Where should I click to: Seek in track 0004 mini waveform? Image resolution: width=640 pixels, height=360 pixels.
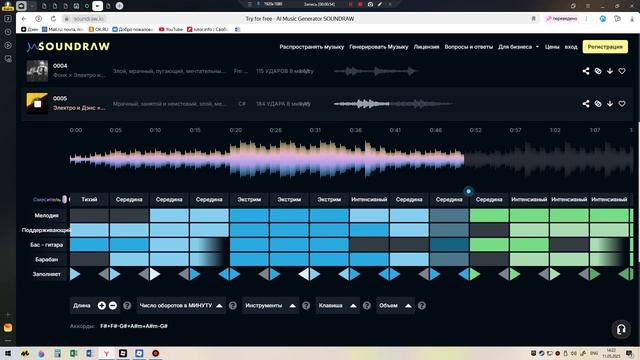tap(376, 71)
